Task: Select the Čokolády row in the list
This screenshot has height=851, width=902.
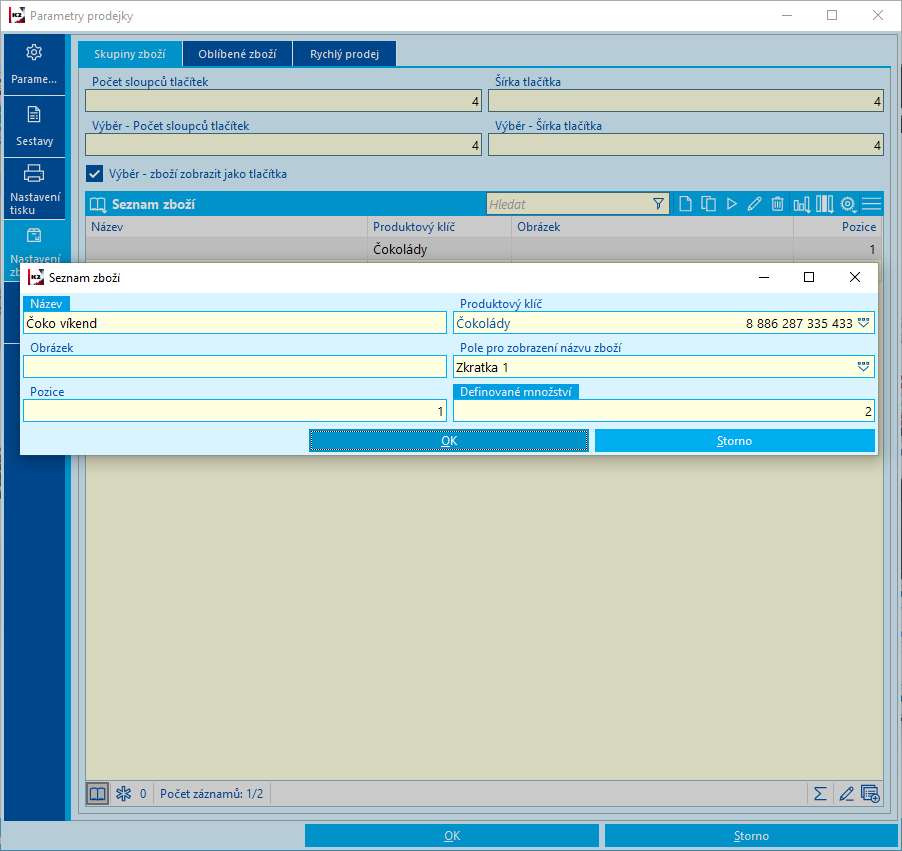Action: 484,250
